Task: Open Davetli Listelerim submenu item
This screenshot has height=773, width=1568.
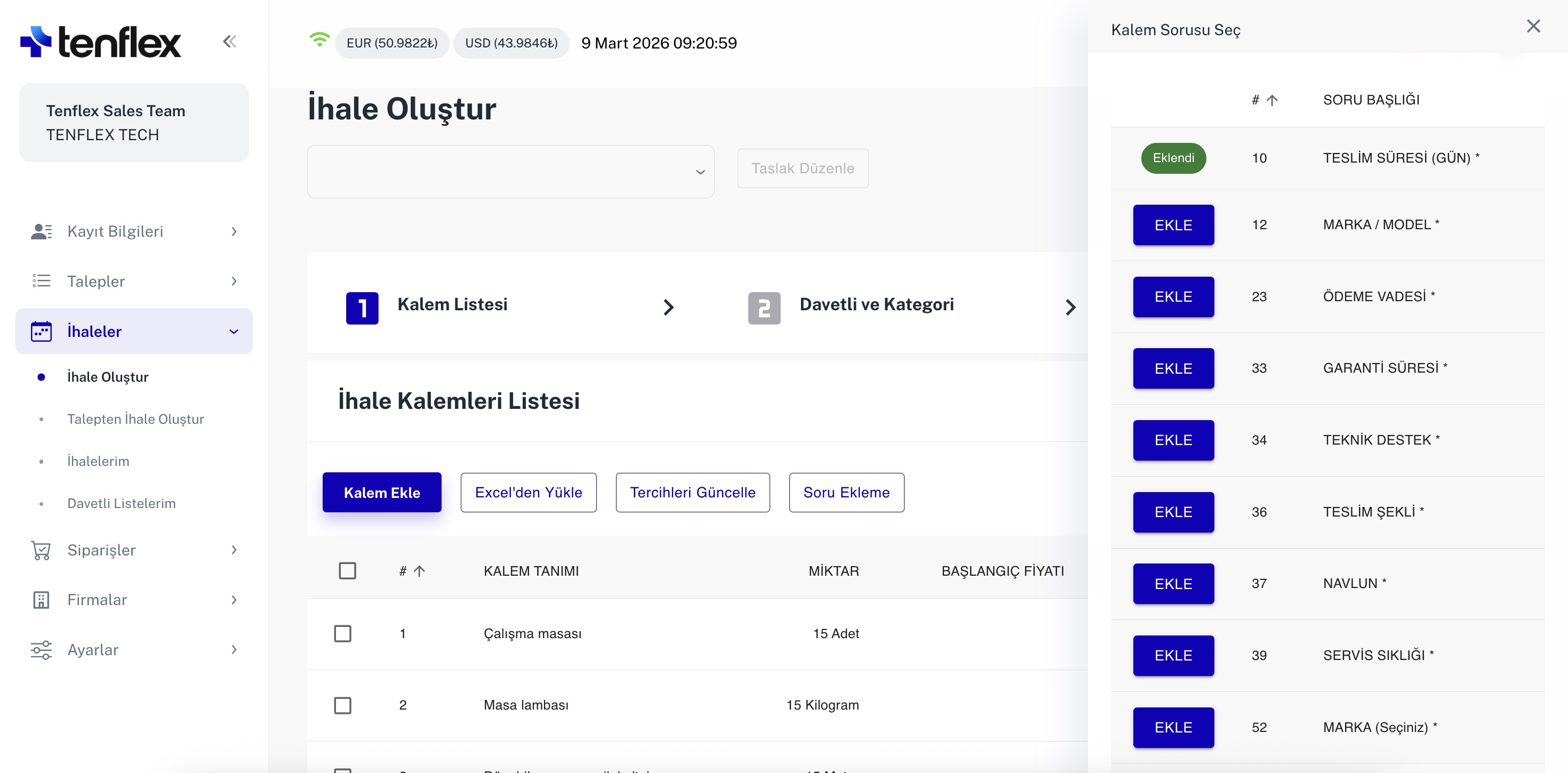Action: tap(121, 503)
